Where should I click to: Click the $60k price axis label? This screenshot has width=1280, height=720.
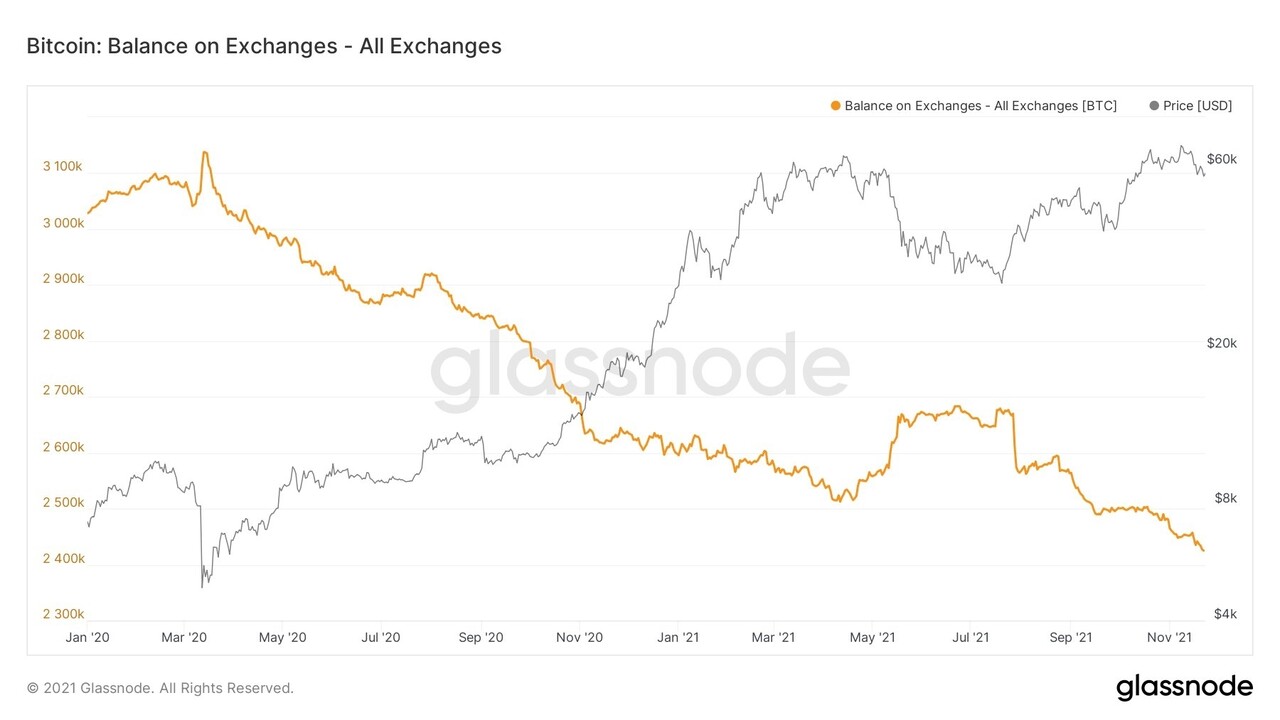(1222, 159)
